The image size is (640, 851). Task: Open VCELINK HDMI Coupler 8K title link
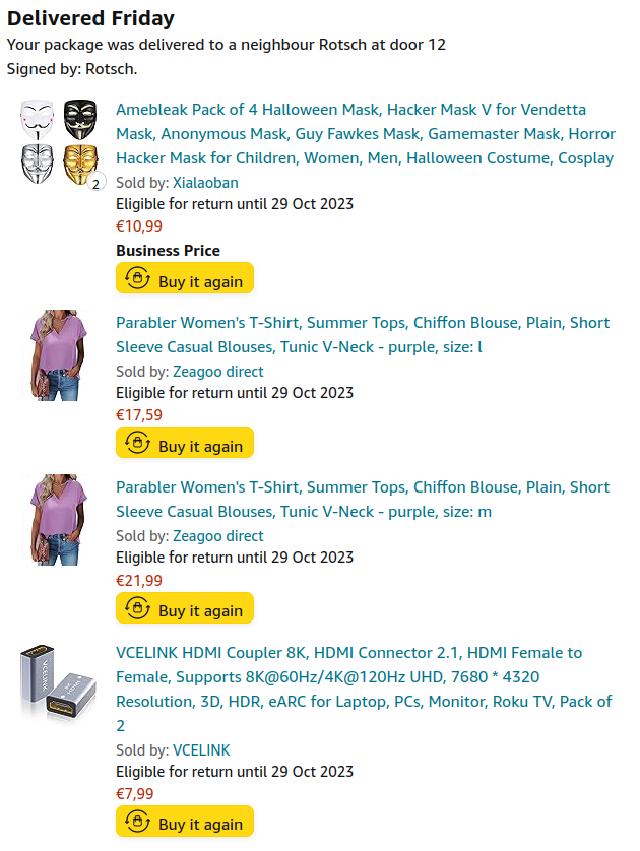(364, 689)
